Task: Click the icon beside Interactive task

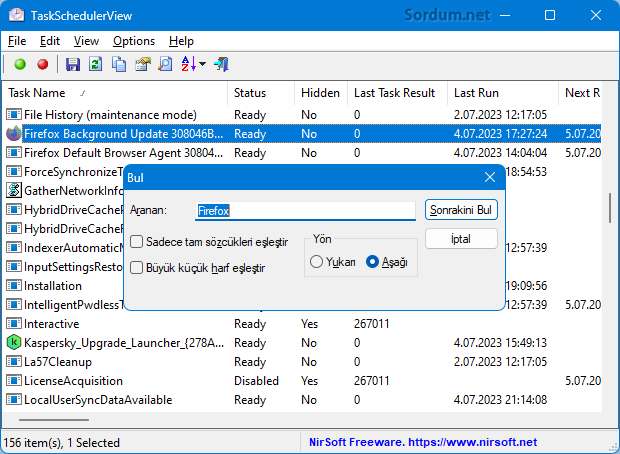Action: [x=13, y=323]
